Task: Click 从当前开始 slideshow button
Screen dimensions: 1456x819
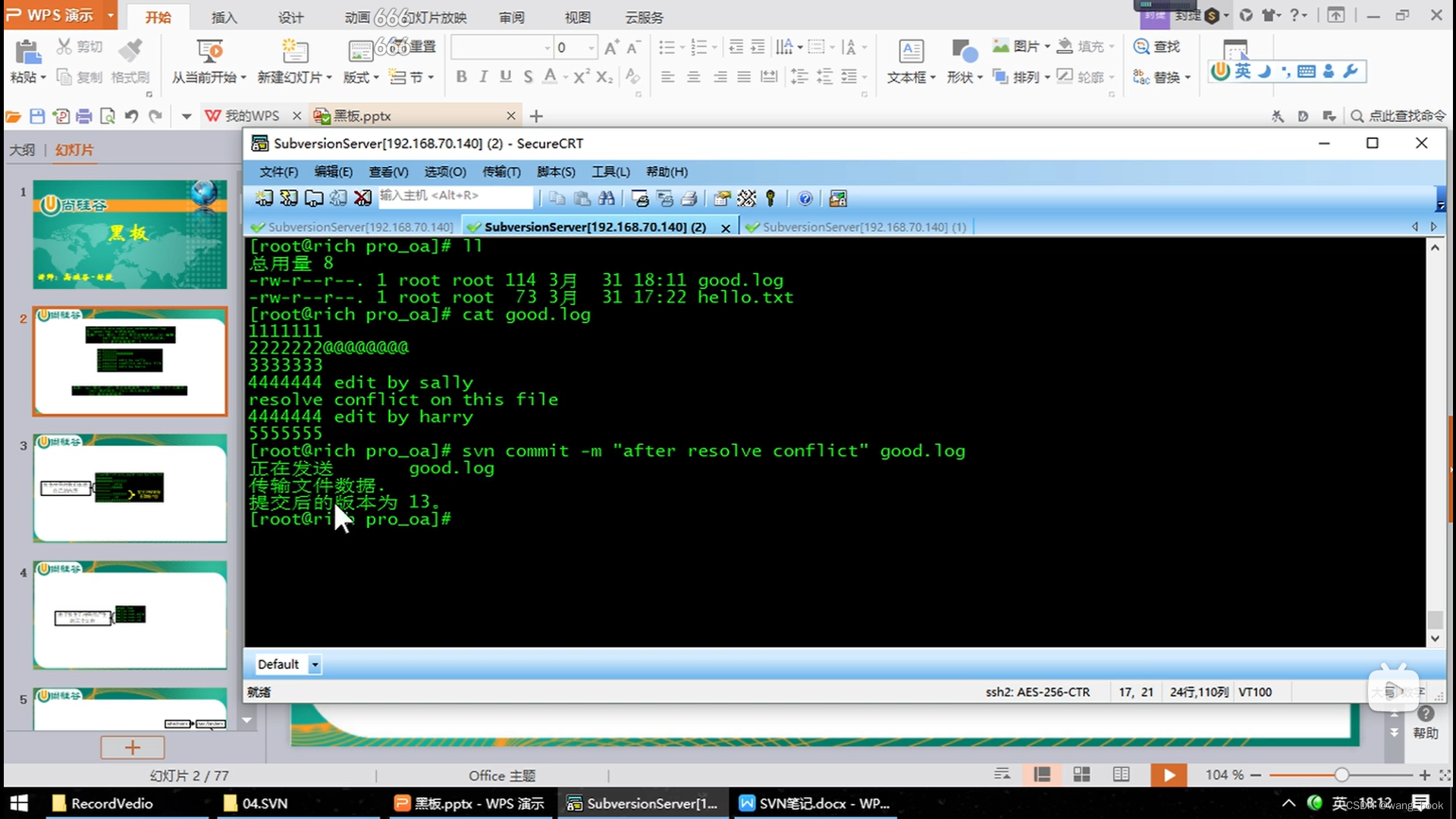Action: (209, 61)
